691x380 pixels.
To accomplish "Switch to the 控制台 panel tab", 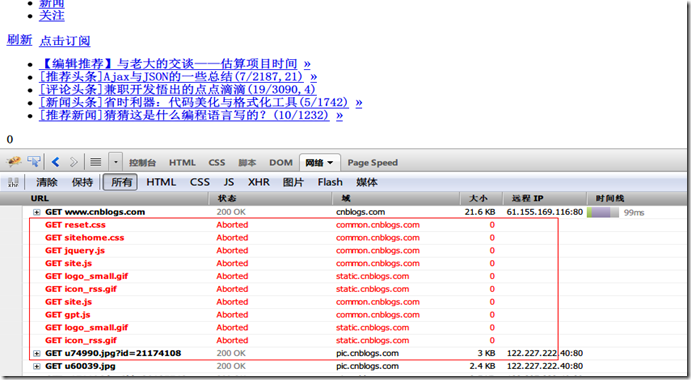I will pyautogui.click(x=142, y=163).
